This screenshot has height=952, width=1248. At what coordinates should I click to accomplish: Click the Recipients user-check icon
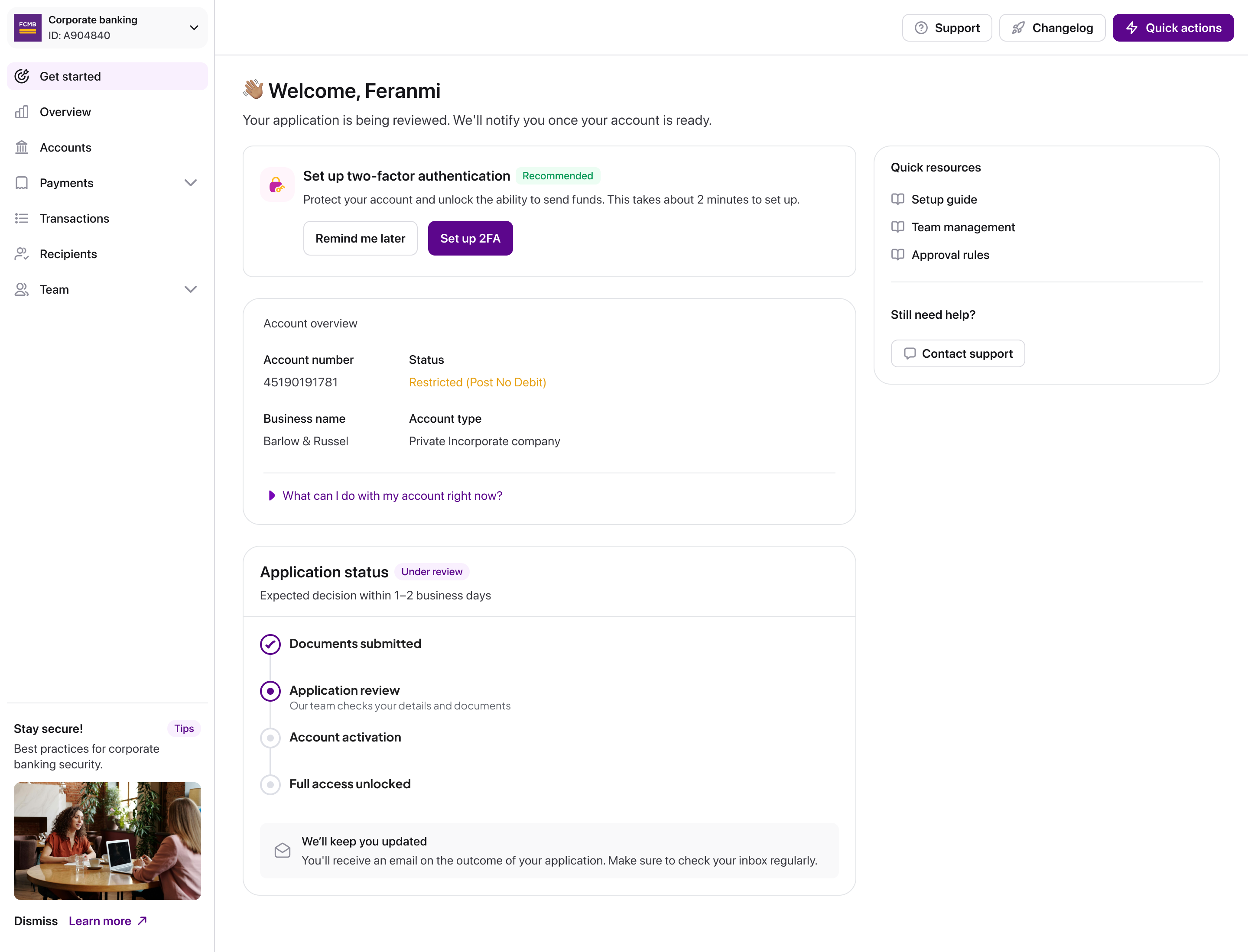click(22, 254)
